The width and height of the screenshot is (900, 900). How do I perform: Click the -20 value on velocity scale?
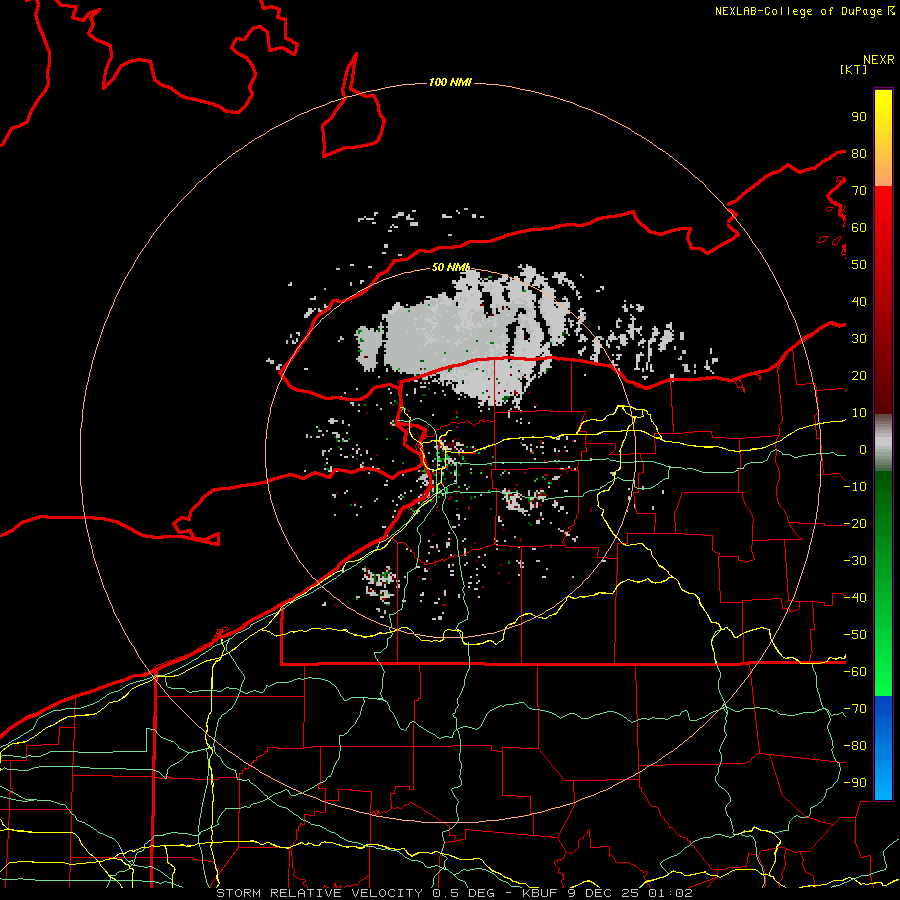click(x=855, y=524)
